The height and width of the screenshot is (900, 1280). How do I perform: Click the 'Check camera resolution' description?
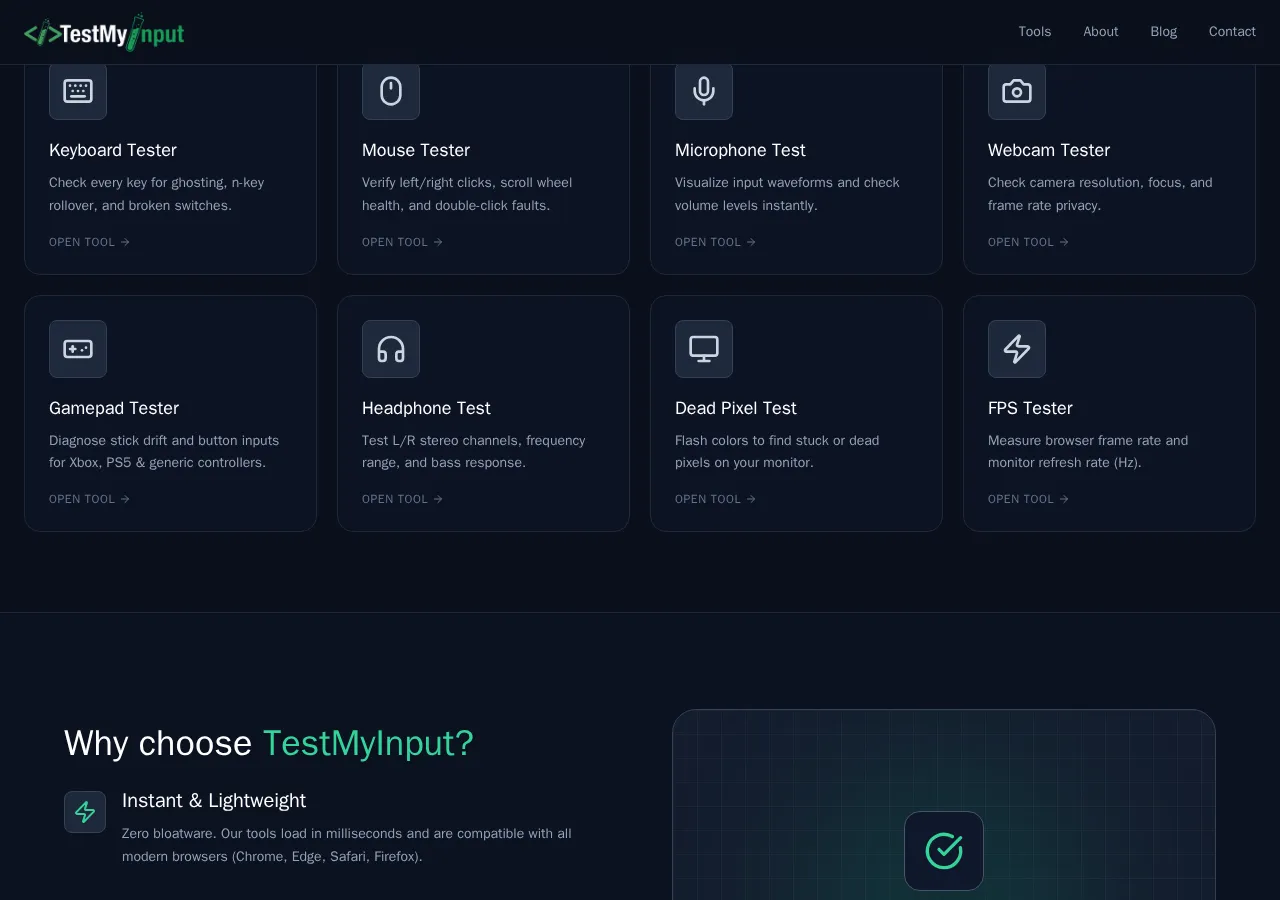pyautogui.click(x=1100, y=194)
